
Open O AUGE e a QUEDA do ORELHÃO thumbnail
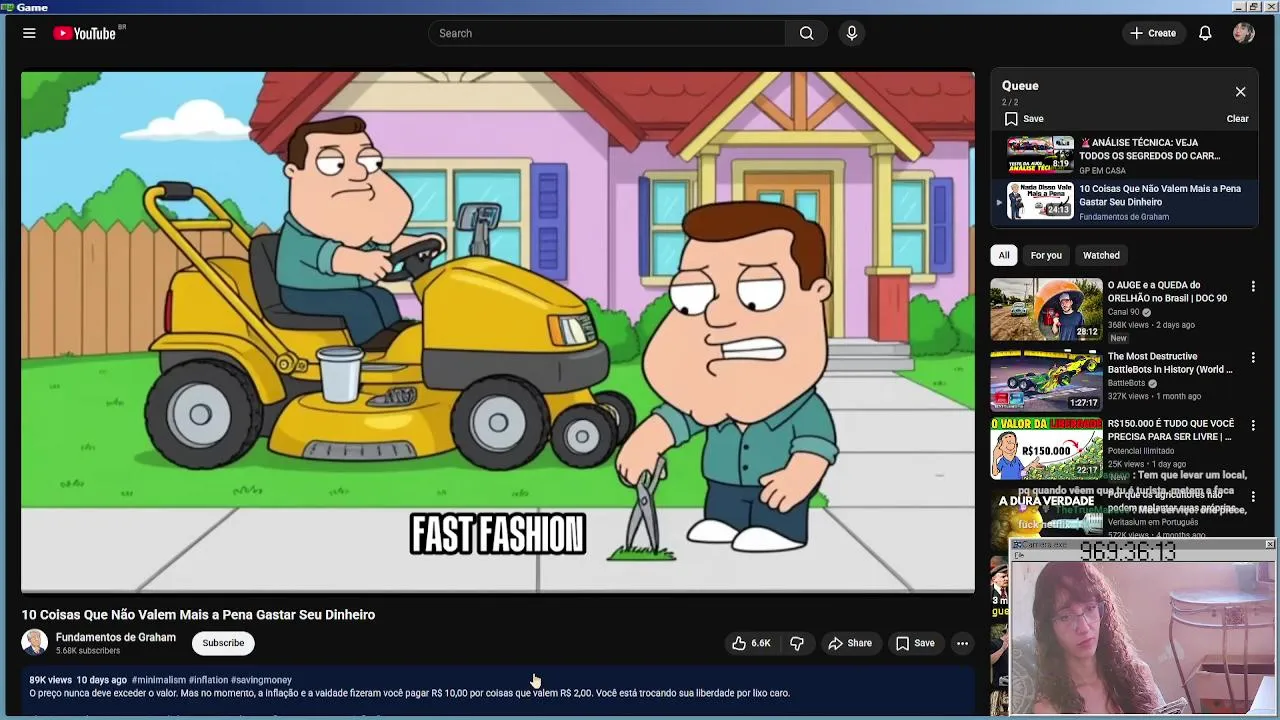[x=1046, y=309]
